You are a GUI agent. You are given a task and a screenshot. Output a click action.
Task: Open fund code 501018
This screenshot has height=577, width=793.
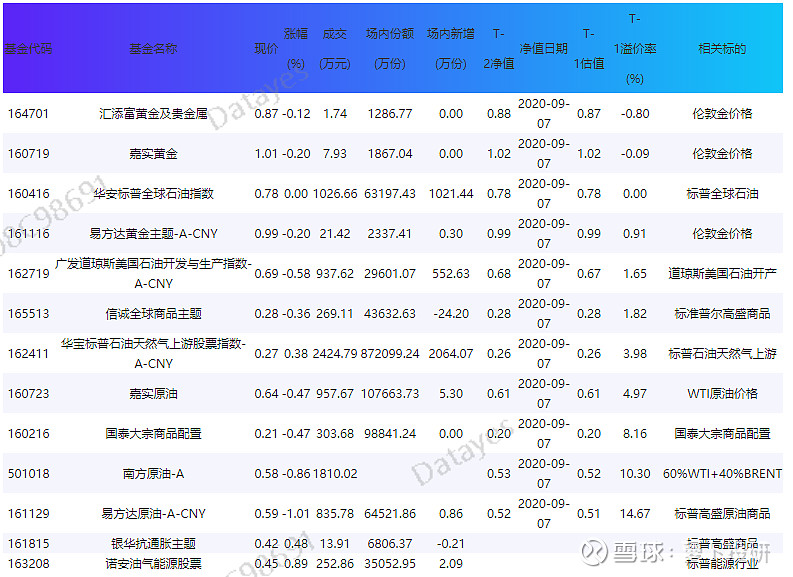(x=28, y=474)
